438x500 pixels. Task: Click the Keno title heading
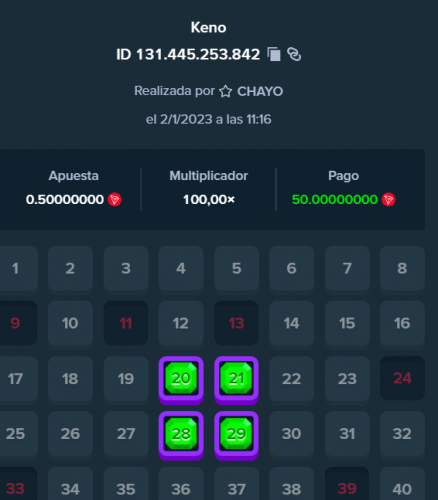pos(209,27)
